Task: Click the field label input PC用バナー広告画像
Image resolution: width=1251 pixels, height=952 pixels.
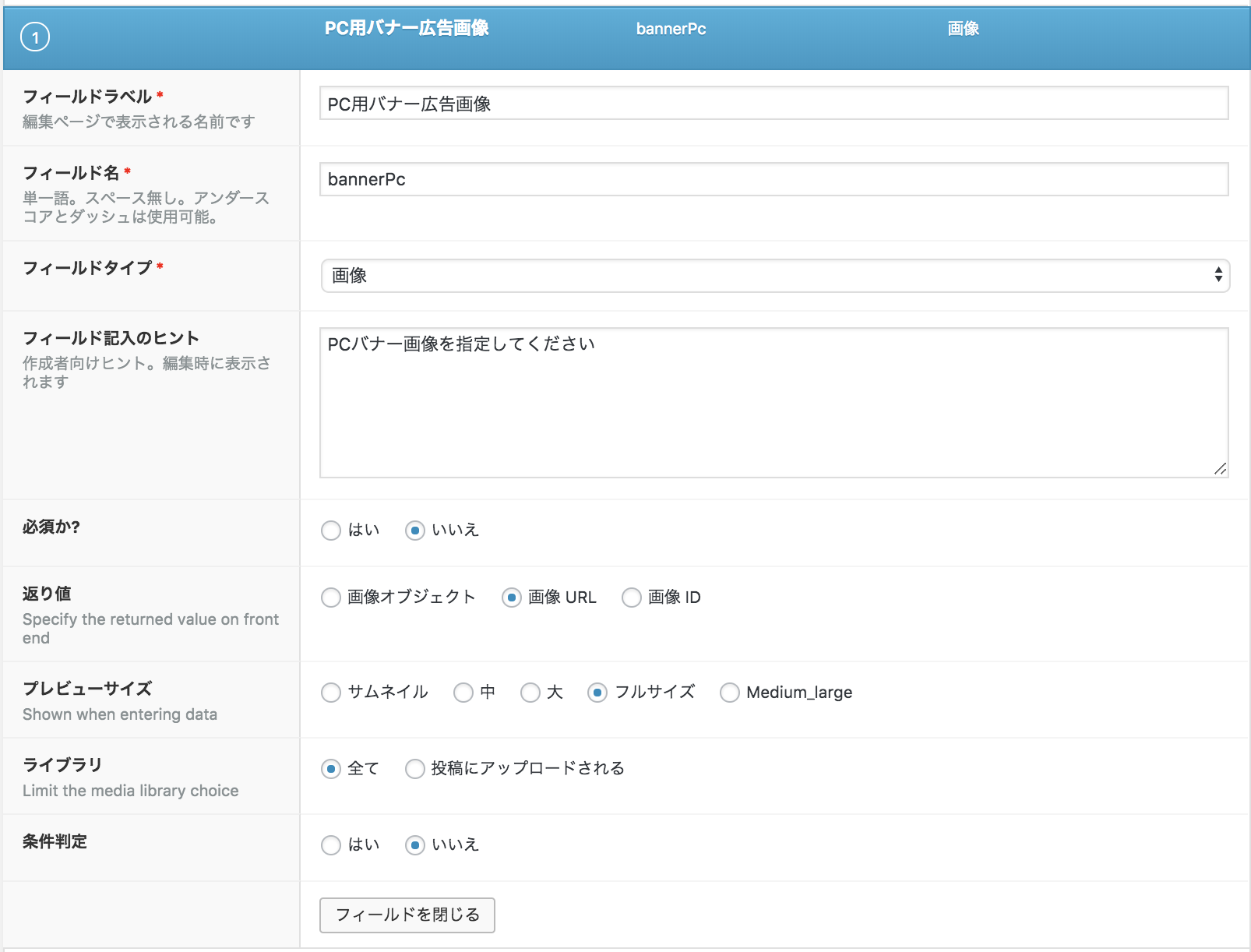Action: [x=774, y=104]
